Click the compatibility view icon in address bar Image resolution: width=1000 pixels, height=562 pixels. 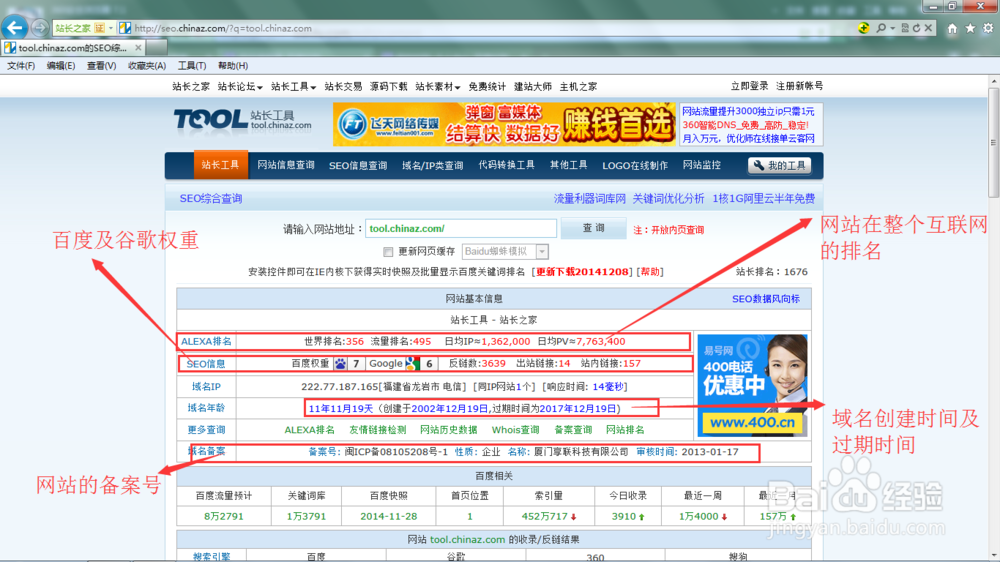[904, 28]
